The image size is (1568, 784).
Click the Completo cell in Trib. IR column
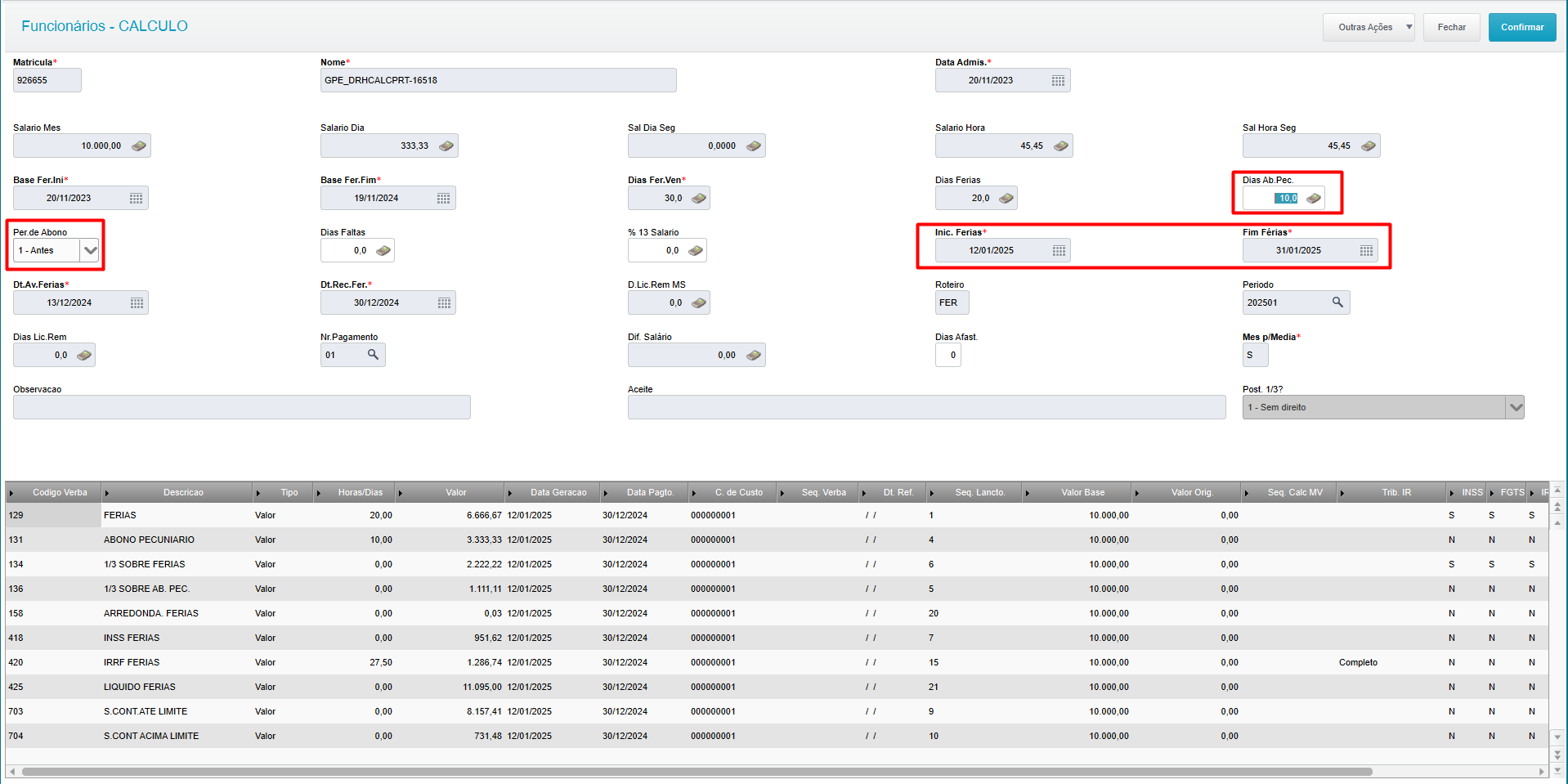(1358, 662)
